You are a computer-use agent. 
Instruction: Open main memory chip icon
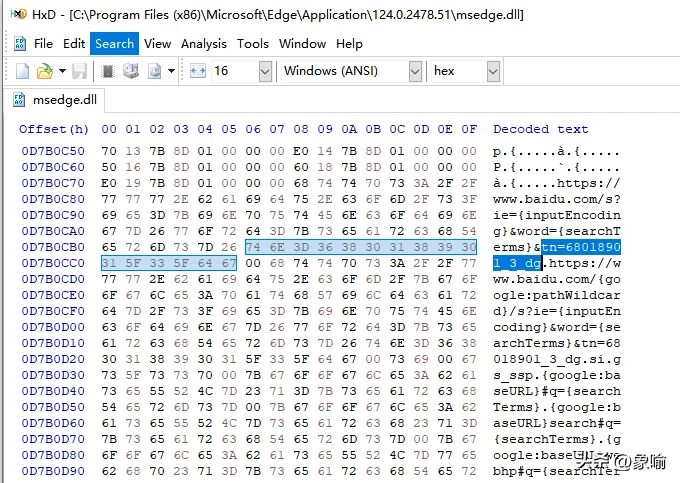(108, 71)
